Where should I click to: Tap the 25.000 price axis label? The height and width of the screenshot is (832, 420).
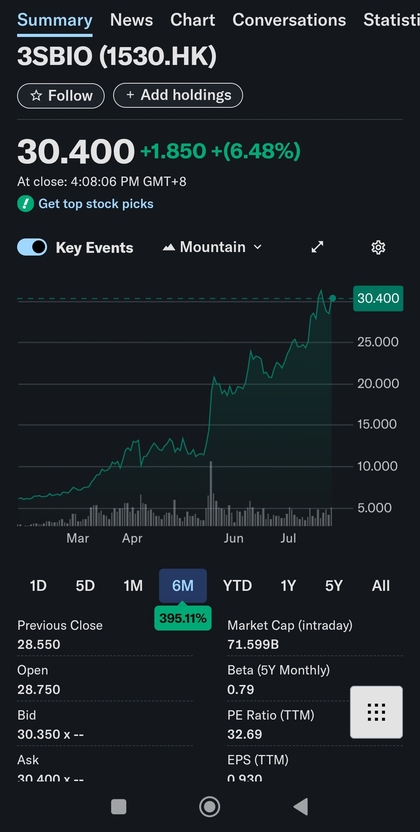coord(378,342)
